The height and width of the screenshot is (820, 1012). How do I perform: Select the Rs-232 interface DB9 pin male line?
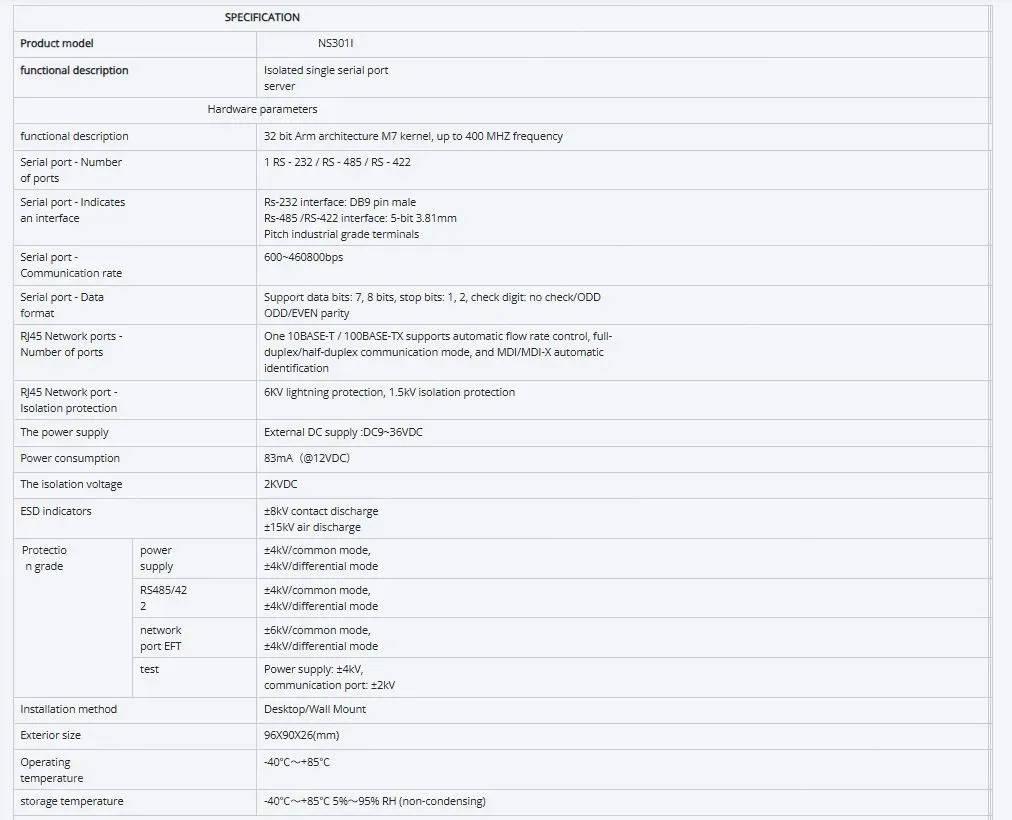(340, 202)
